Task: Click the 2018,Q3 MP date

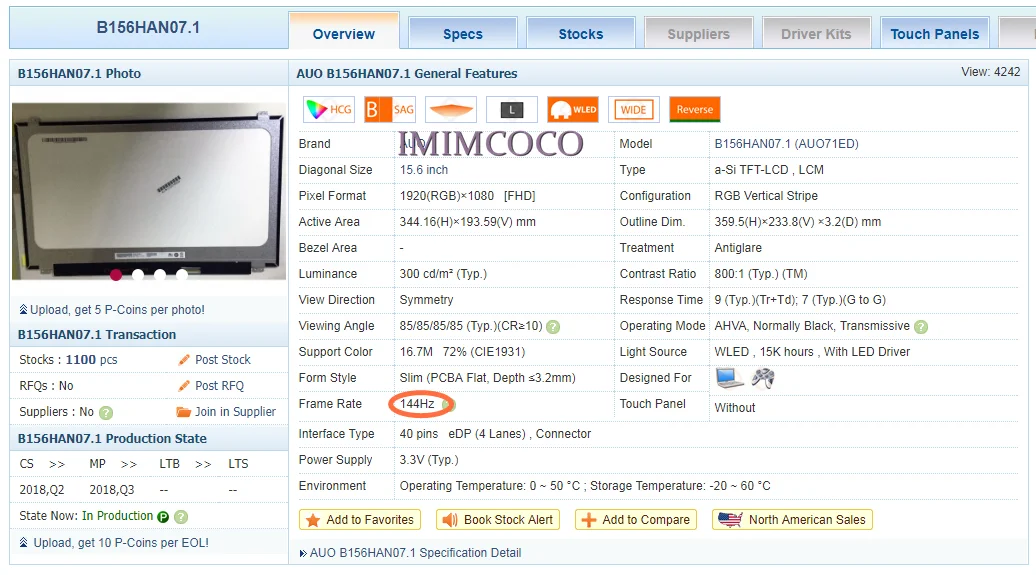Action: pyautogui.click(x=112, y=490)
